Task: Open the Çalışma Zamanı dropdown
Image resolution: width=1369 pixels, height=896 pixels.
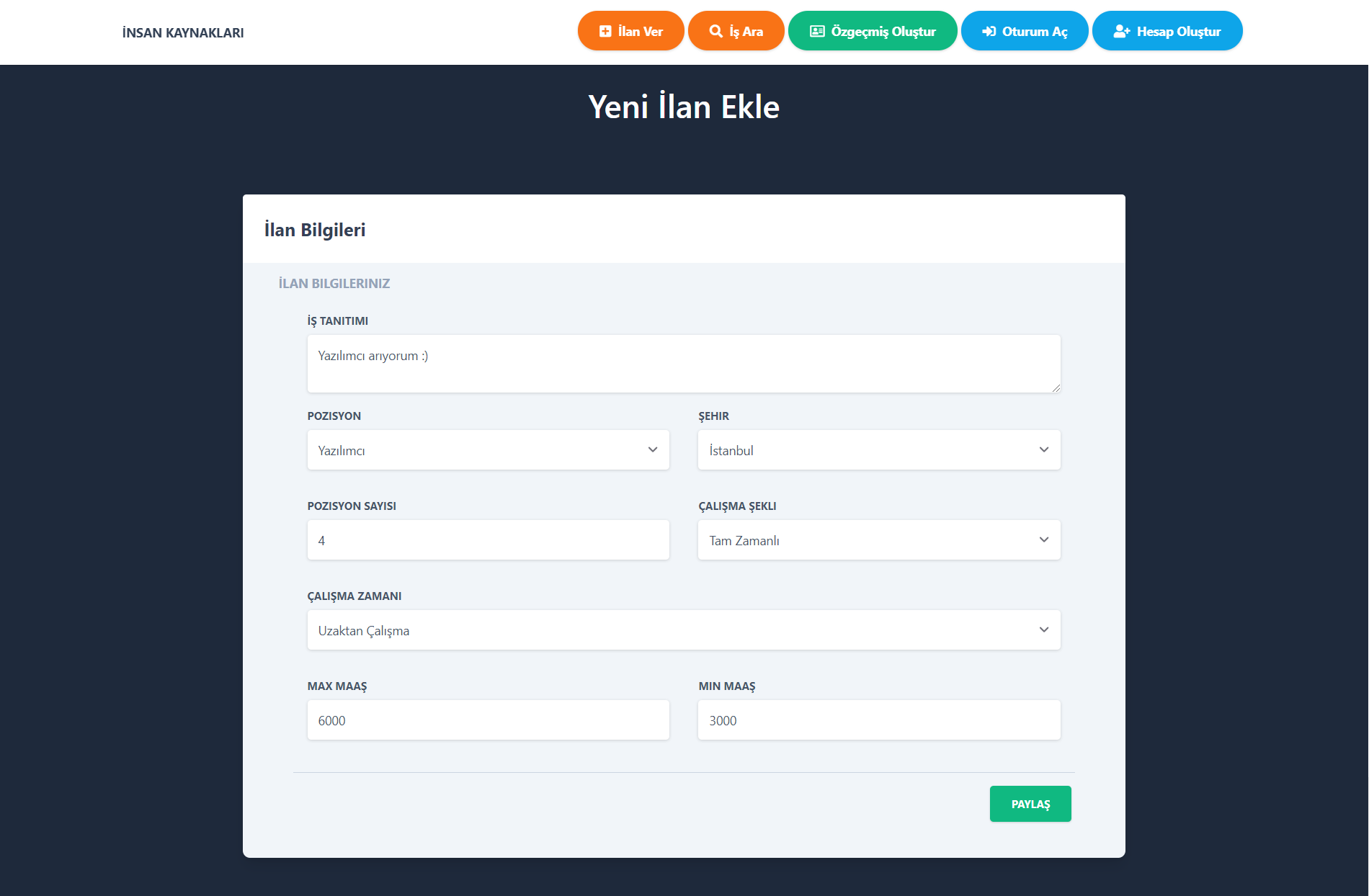Action: (x=683, y=630)
